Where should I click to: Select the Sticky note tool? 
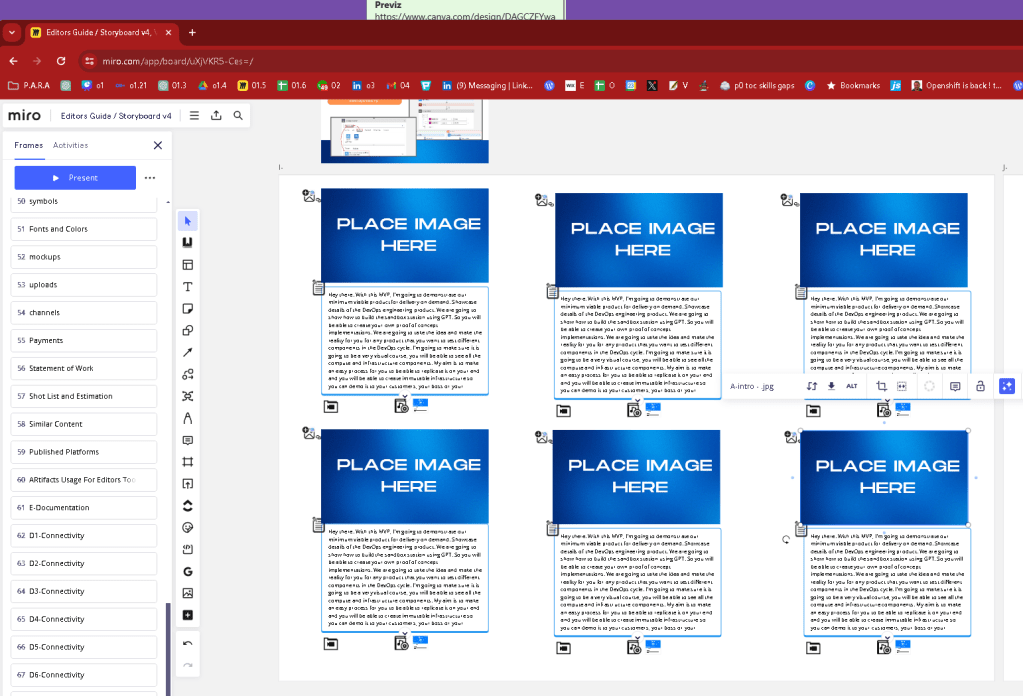188,309
